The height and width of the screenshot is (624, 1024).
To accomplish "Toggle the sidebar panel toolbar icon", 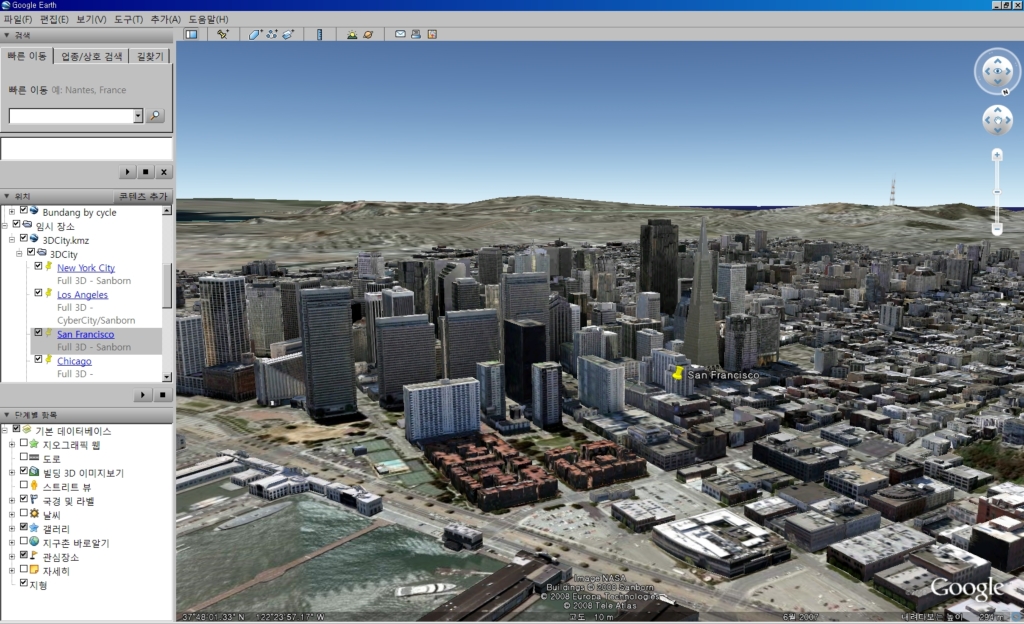I will [191, 35].
